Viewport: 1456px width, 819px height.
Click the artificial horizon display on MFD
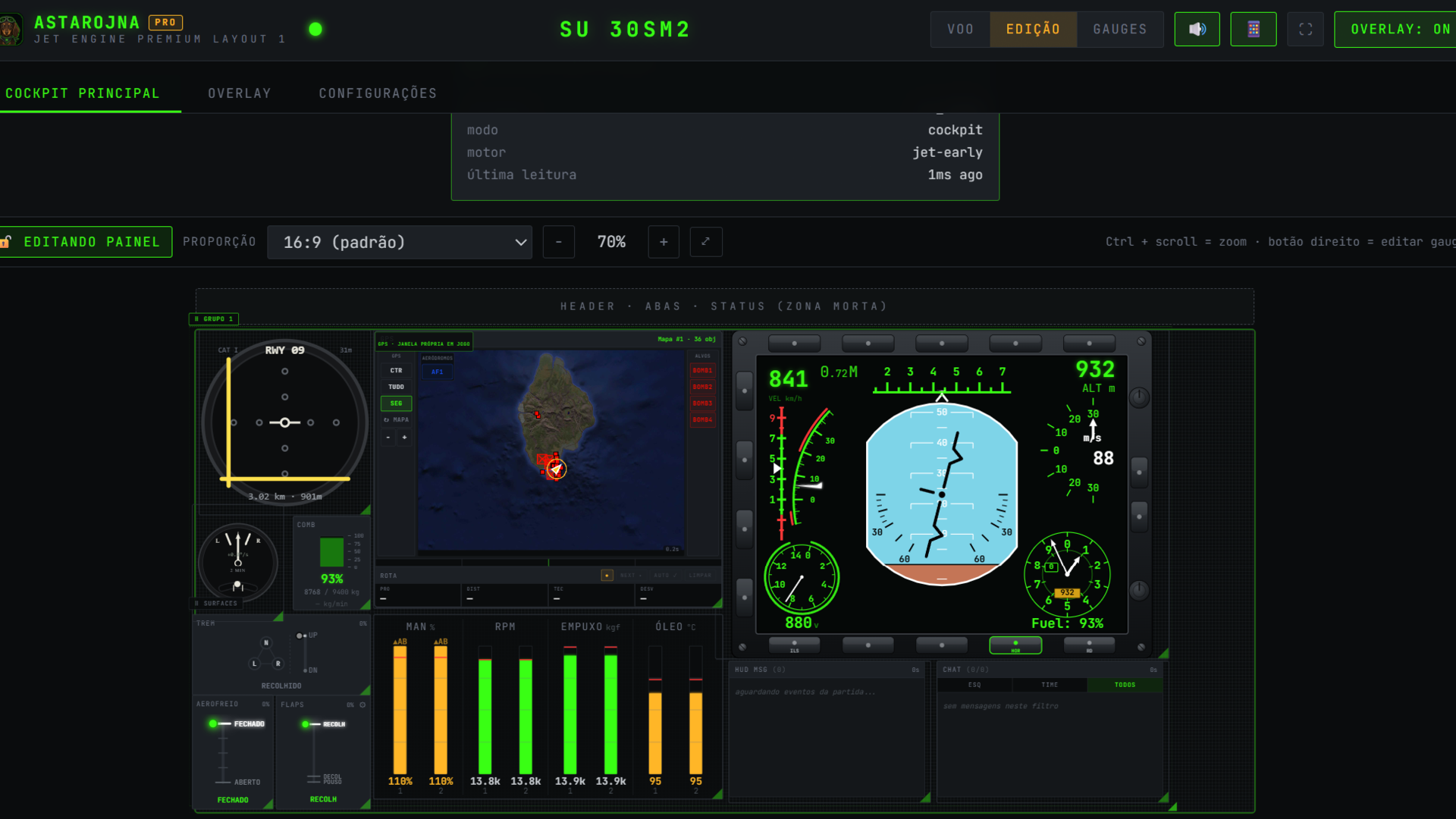click(x=941, y=494)
